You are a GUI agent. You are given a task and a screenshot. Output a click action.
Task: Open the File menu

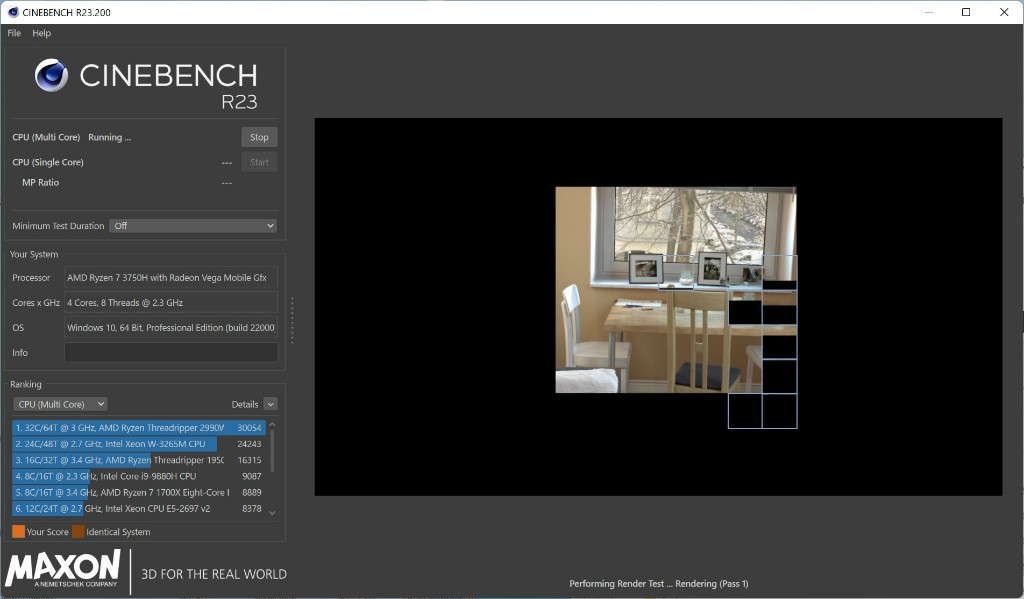(14, 33)
